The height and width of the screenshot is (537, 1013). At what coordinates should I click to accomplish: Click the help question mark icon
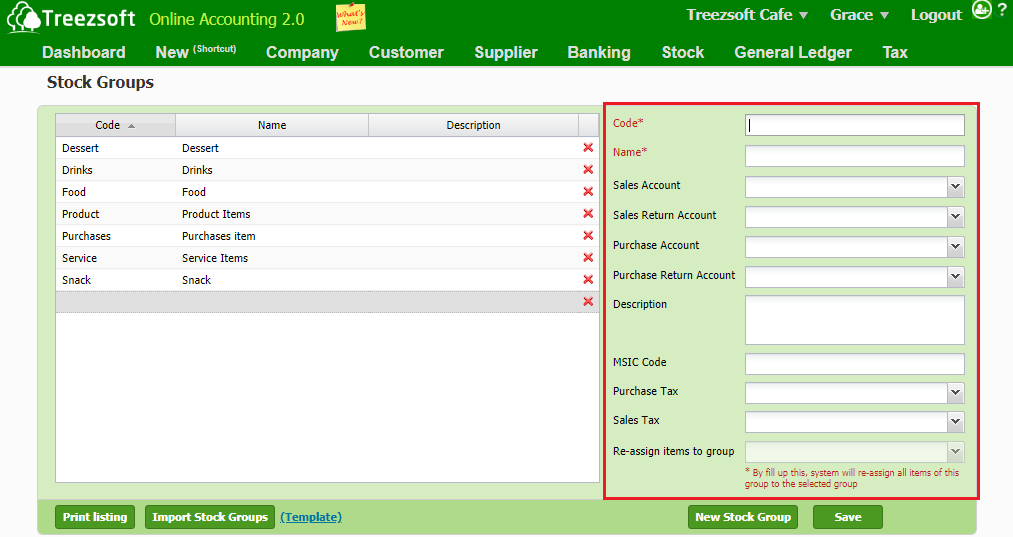(x=1002, y=10)
